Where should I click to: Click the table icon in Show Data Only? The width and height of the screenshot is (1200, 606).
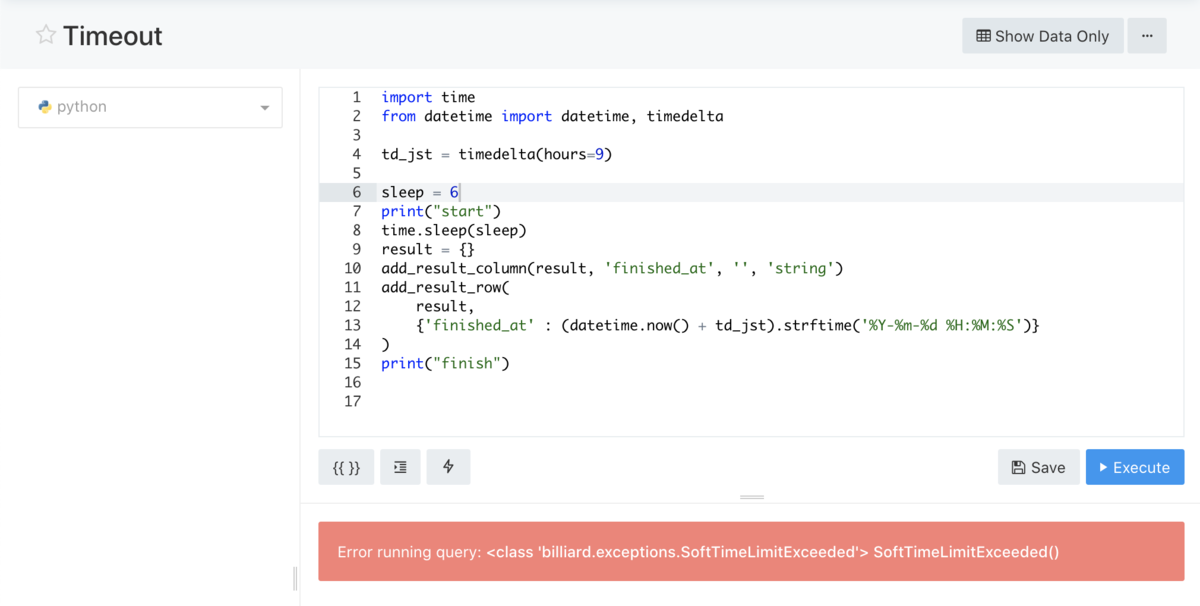pos(984,36)
